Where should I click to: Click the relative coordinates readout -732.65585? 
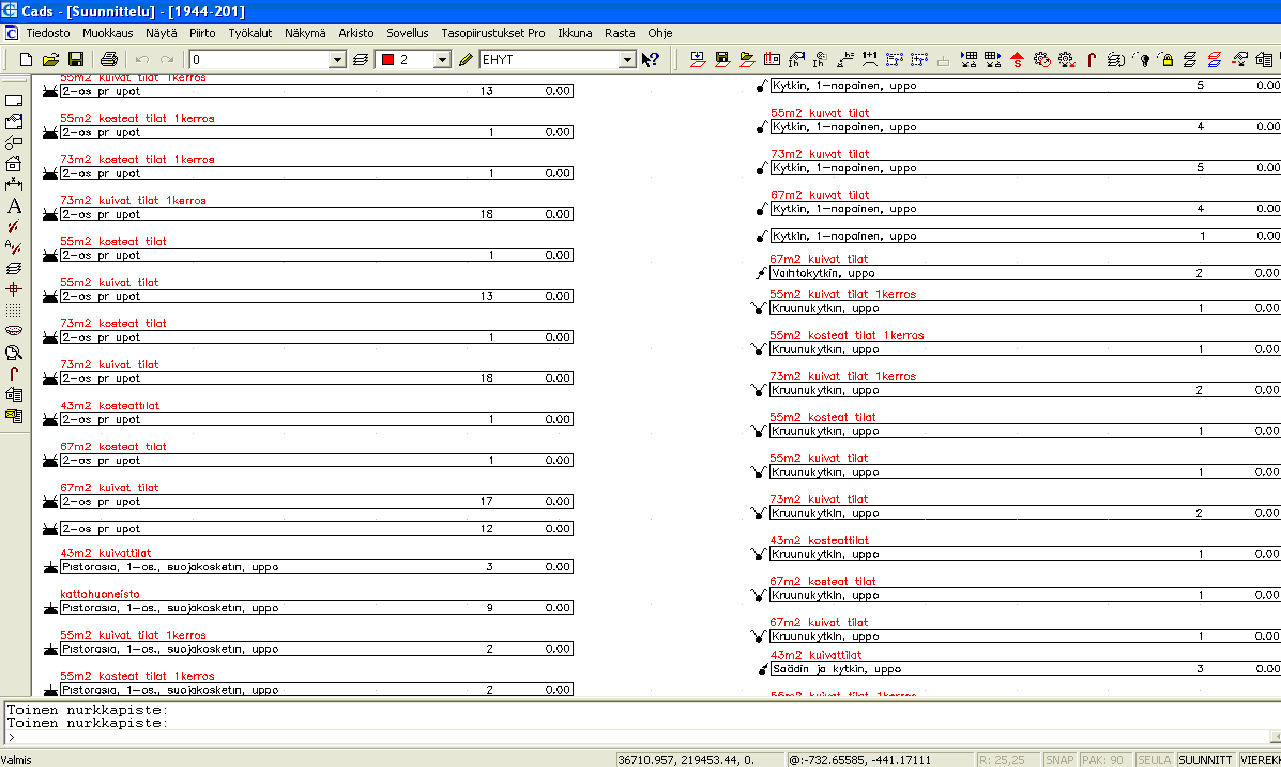[x=880, y=760]
